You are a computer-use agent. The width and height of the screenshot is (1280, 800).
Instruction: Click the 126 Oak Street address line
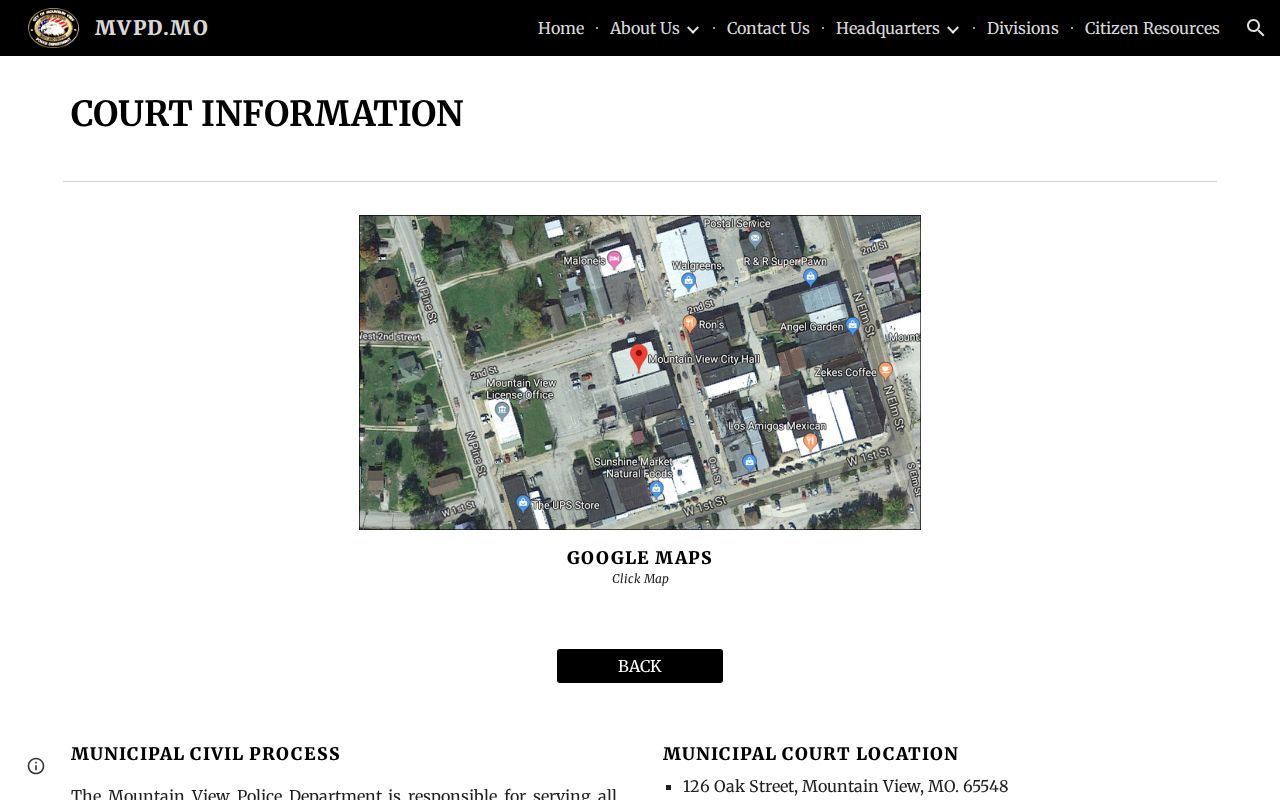tap(846, 787)
